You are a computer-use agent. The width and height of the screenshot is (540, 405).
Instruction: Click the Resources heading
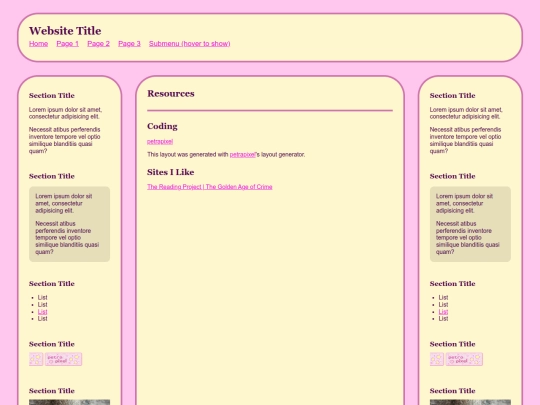171,94
